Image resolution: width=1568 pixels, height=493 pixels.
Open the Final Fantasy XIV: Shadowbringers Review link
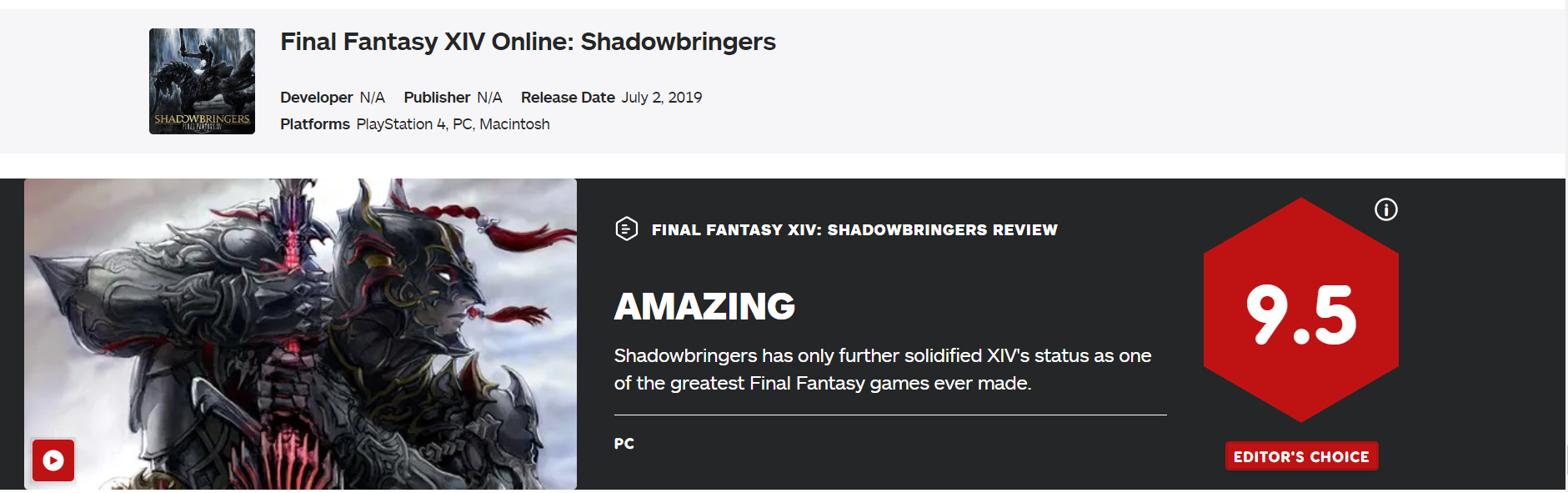click(854, 229)
